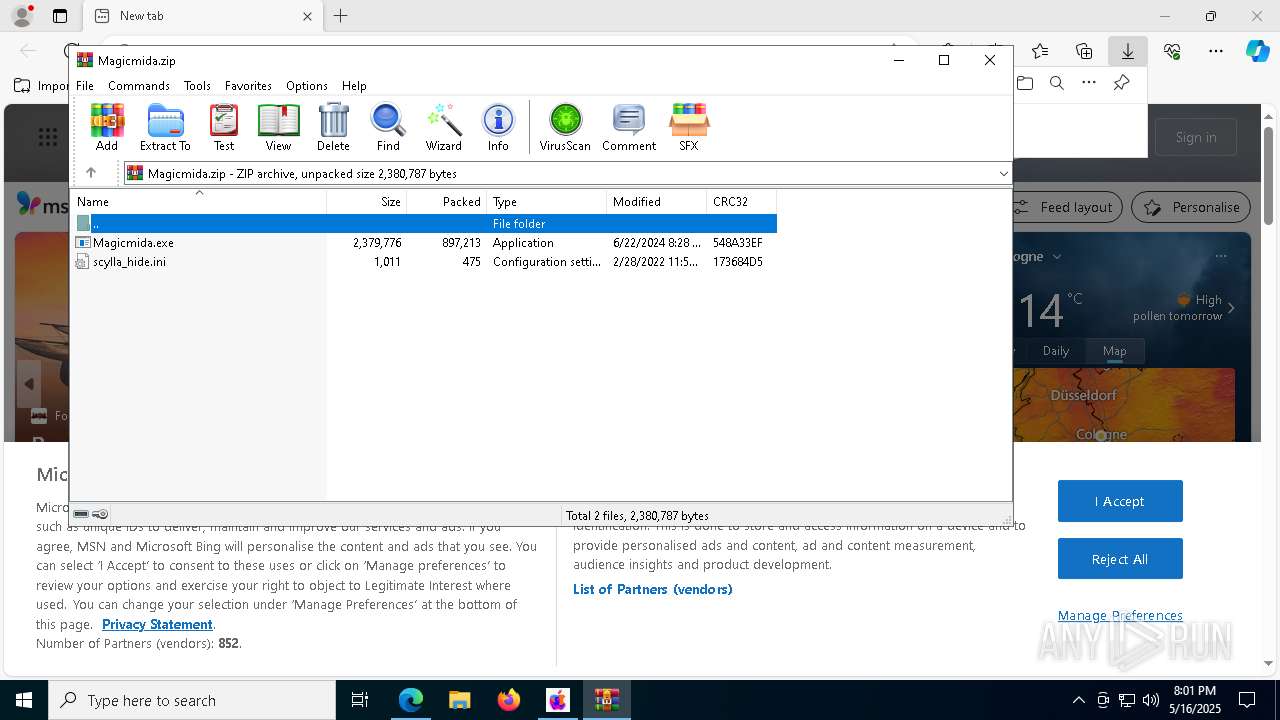The height and width of the screenshot is (720, 1280).
Task: Open File Explorer from taskbar
Action: (459, 700)
